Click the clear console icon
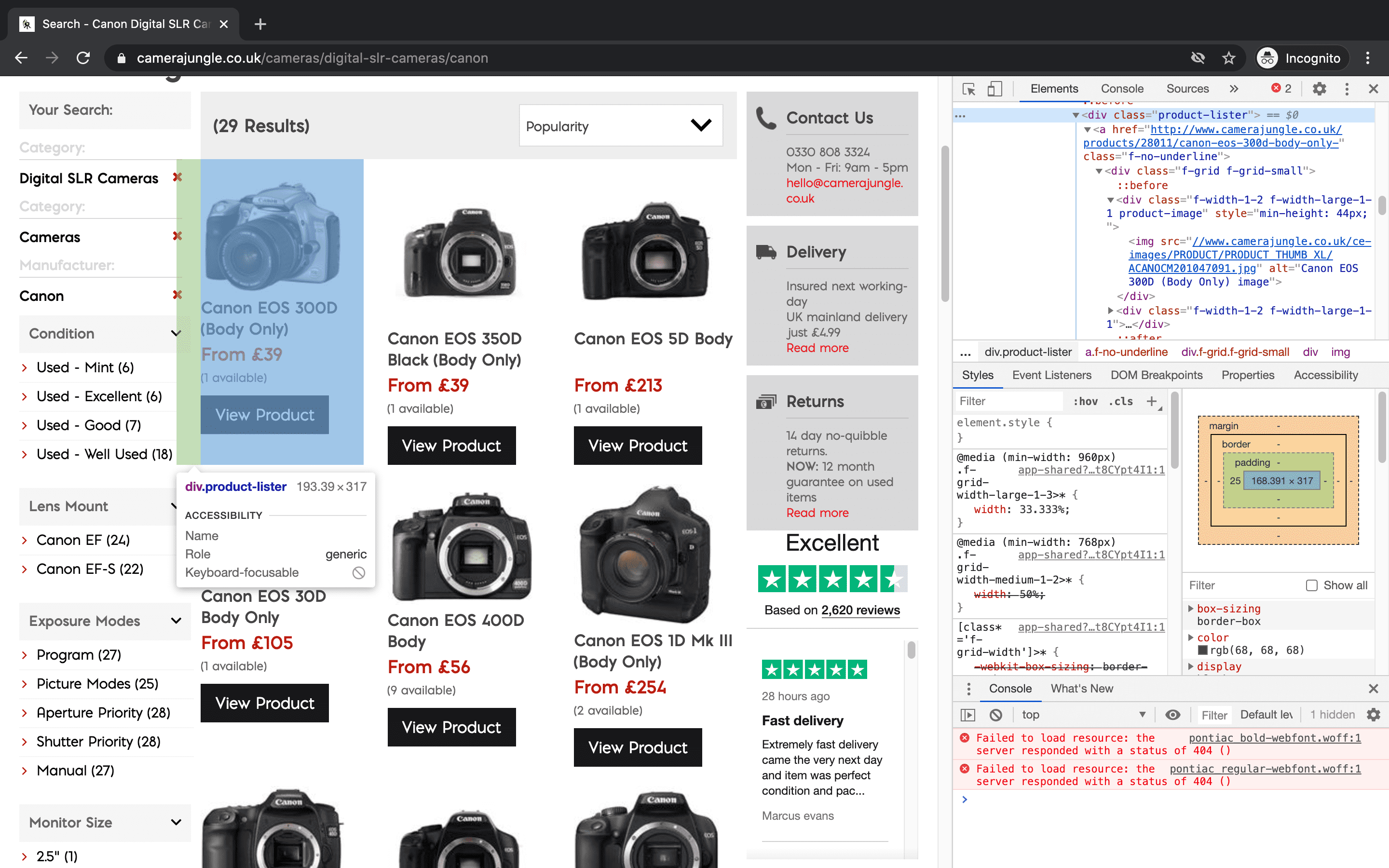The image size is (1389, 868). [x=996, y=715]
